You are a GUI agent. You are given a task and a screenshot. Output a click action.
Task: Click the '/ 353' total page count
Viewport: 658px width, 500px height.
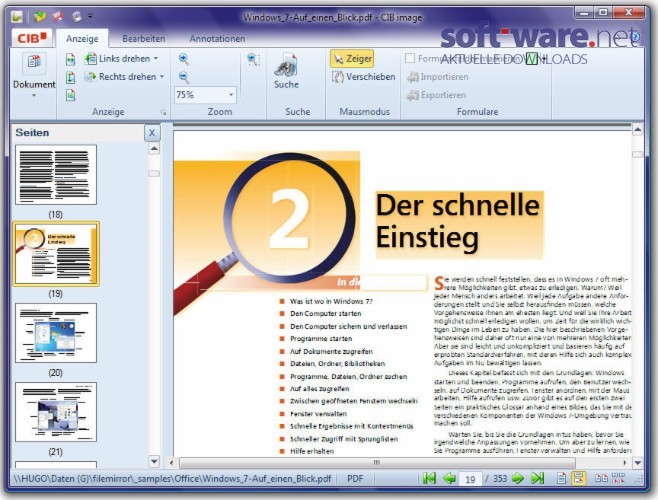tap(496, 479)
